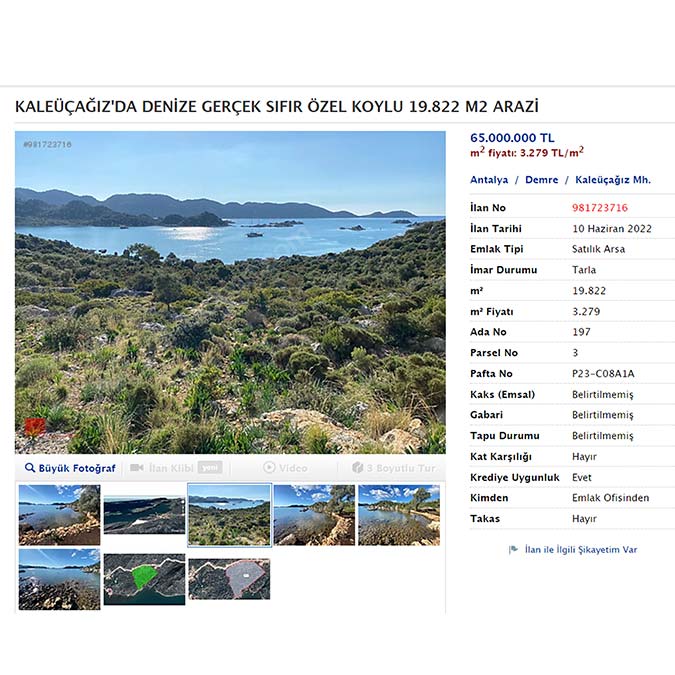Switch to the Video tab
This screenshot has width=675, height=675.
[x=285, y=468]
